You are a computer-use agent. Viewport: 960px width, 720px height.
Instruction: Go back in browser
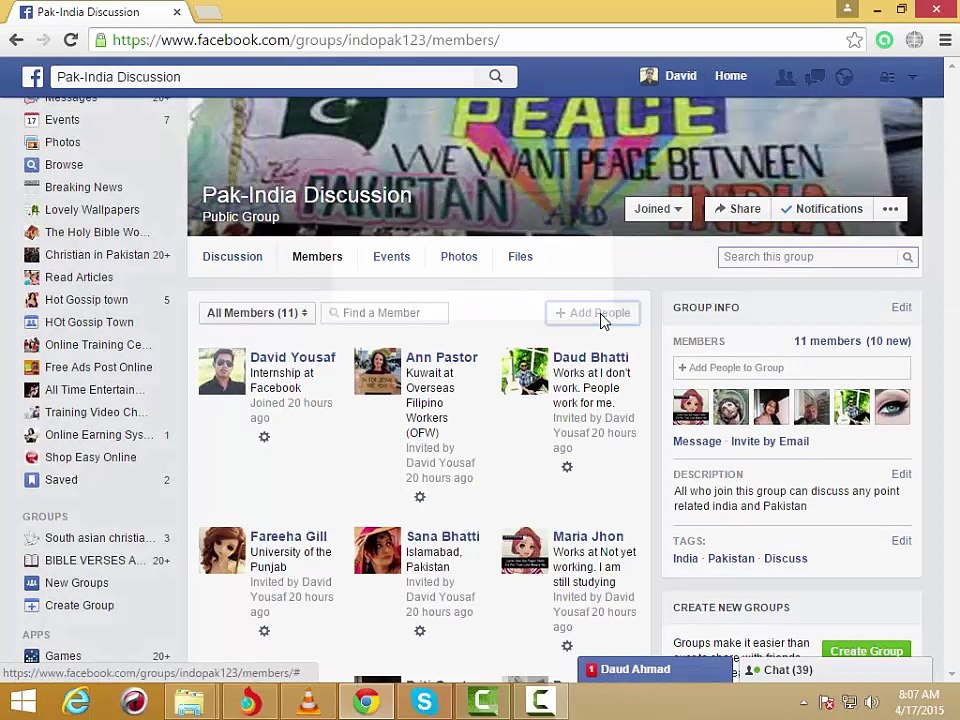point(17,40)
